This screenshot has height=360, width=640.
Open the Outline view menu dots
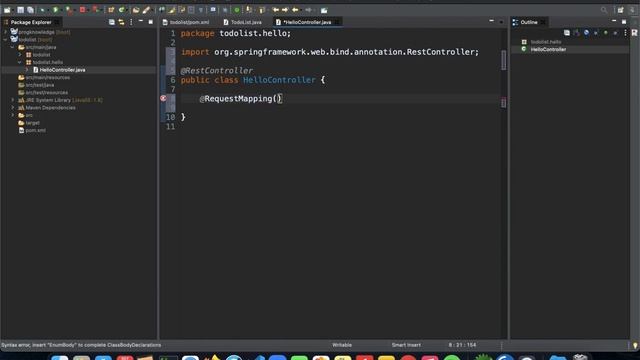625,33
